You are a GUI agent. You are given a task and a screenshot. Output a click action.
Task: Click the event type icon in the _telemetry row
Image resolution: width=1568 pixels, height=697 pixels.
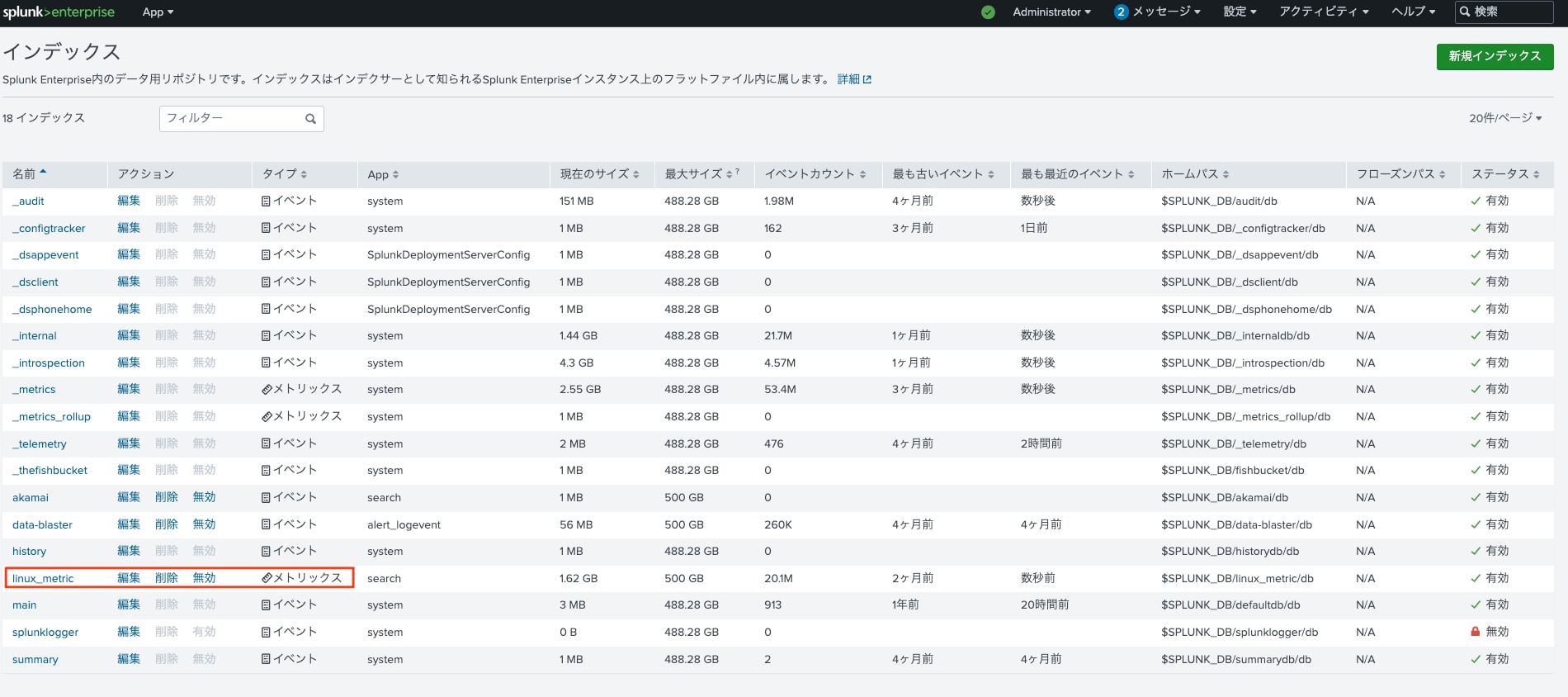pyautogui.click(x=266, y=443)
